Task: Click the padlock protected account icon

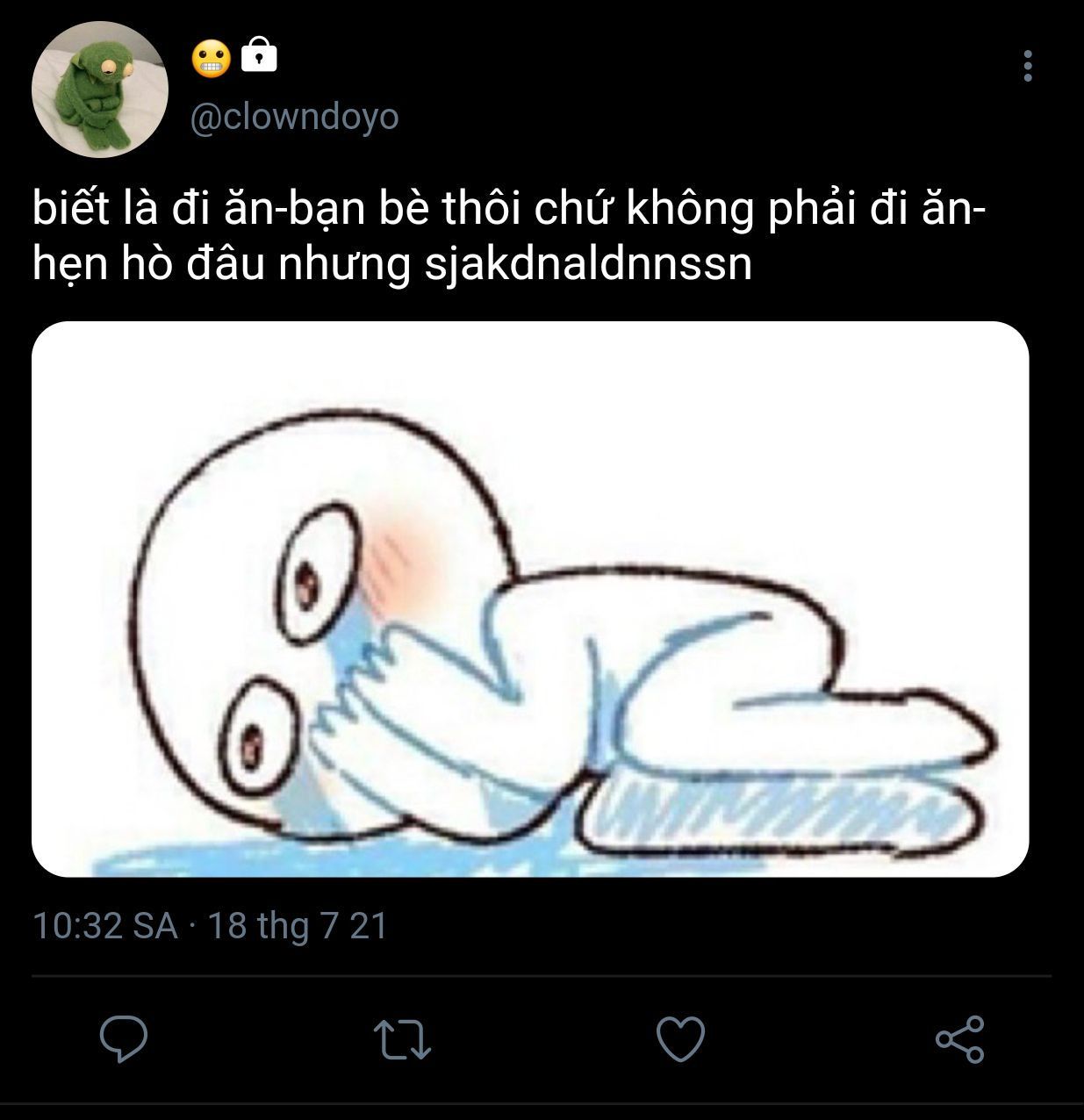Action: [x=258, y=54]
